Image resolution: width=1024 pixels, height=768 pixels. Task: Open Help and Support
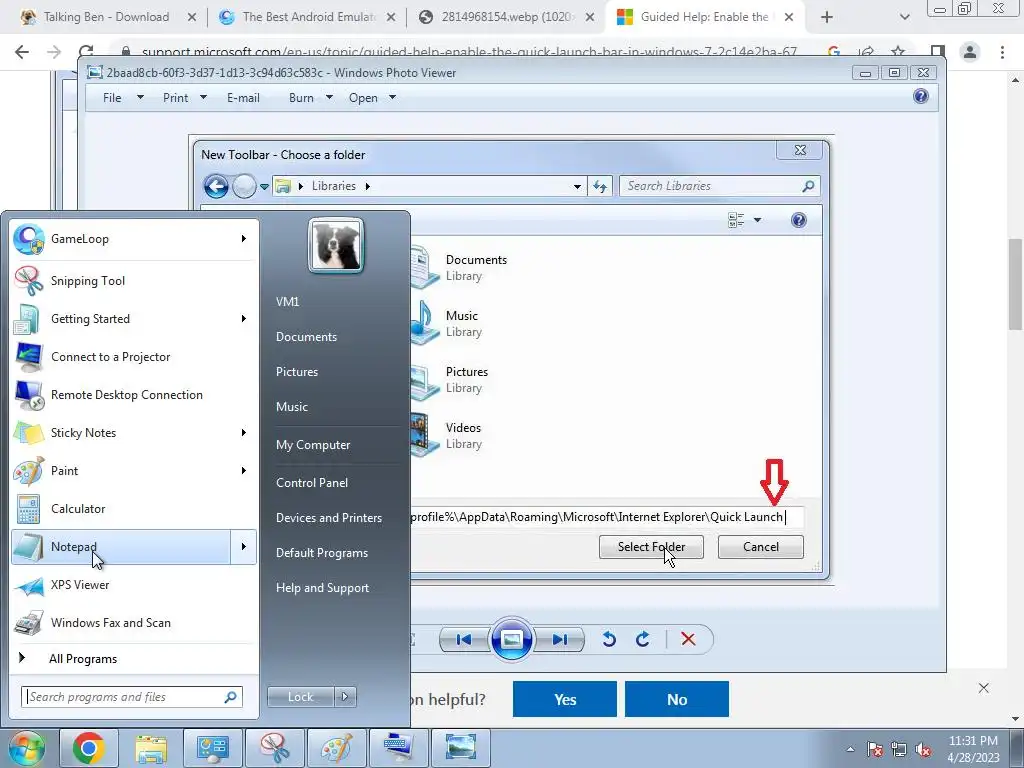(x=322, y=588)
